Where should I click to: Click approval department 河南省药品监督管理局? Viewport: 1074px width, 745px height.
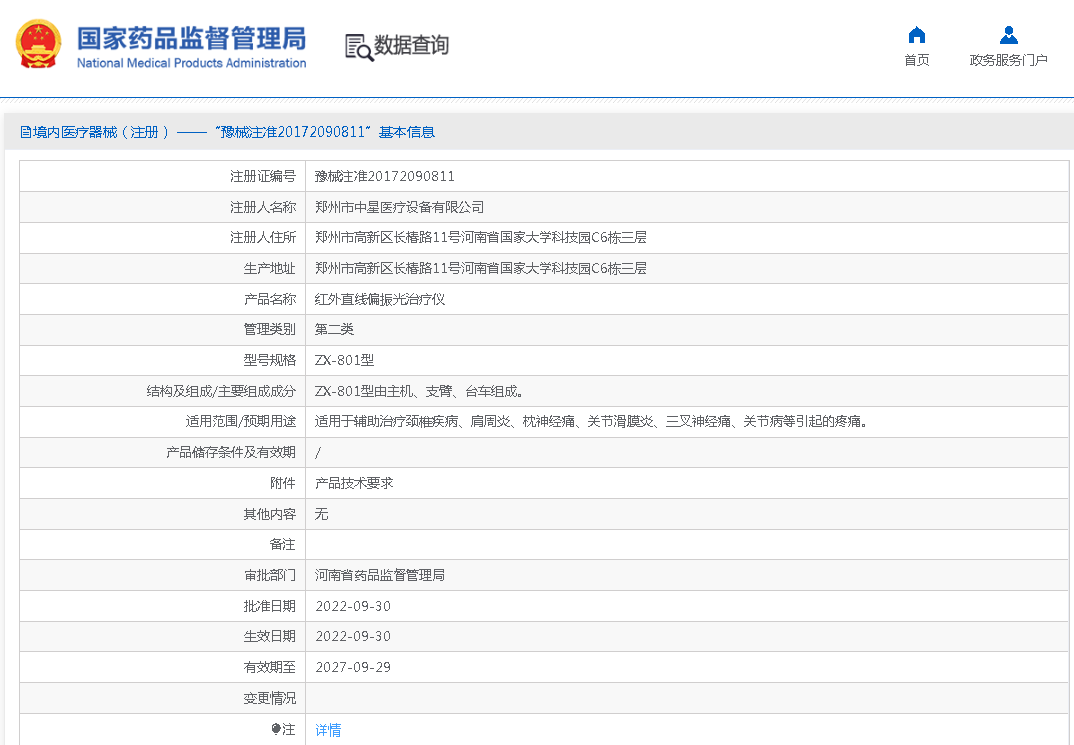[379, 575]
